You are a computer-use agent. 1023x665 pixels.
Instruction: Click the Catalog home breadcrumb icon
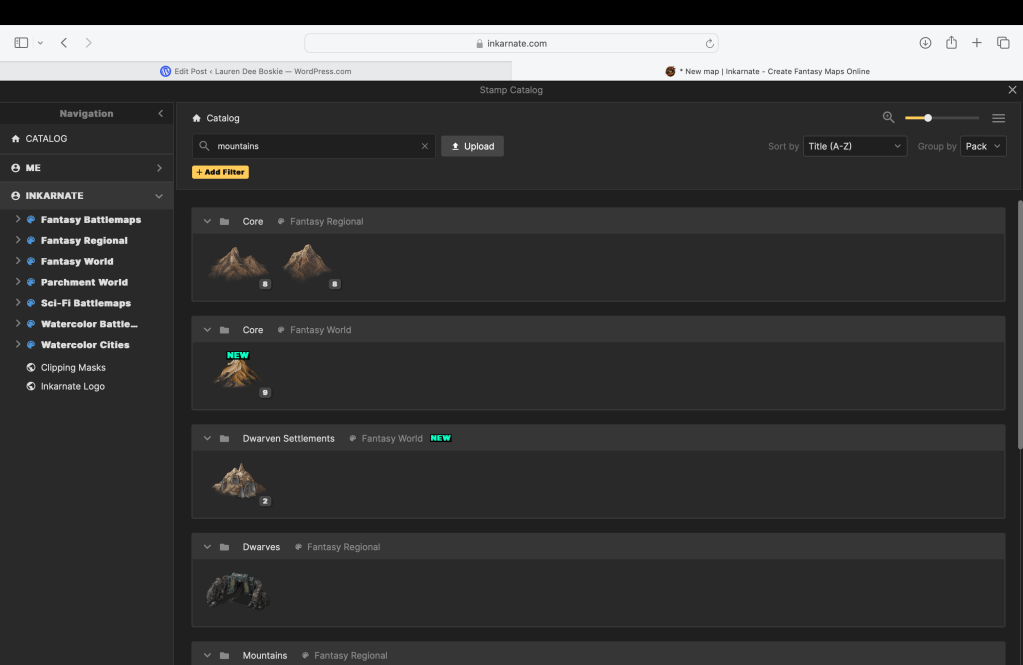[x=197, y=118]
